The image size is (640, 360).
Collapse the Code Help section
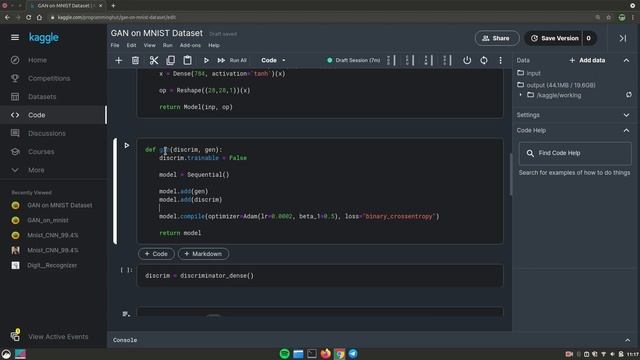click(626, 131)
